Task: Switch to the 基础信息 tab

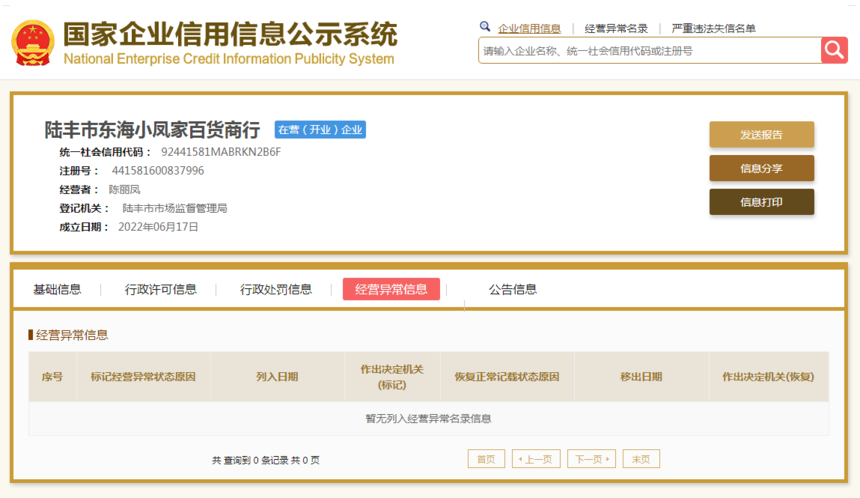Action: point(57,289)
